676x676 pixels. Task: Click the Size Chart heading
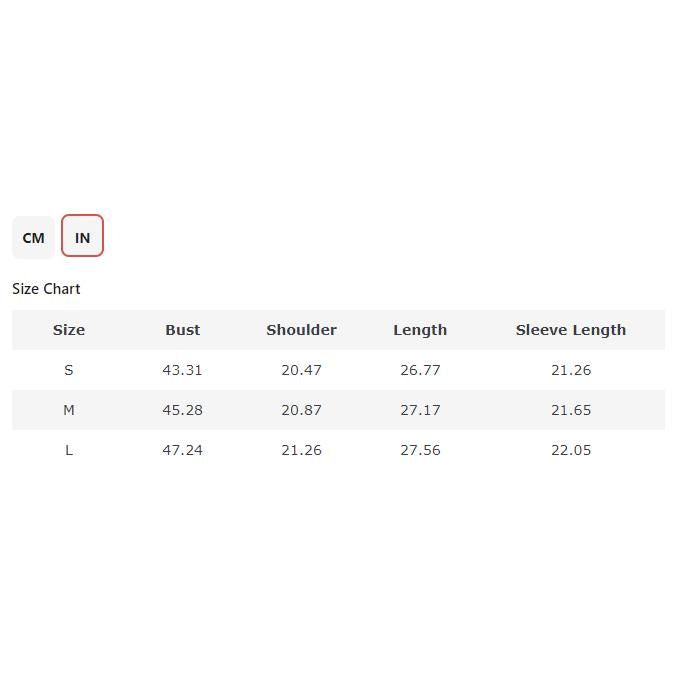click(x=46, y=289)
